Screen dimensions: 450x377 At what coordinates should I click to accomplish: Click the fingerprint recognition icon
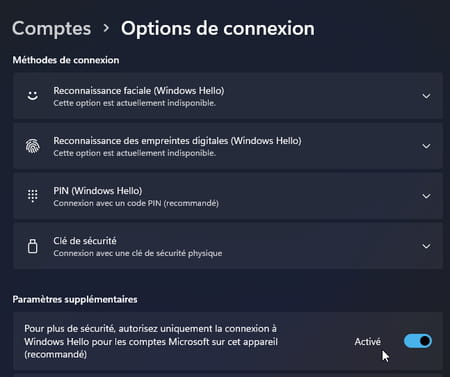coord(33,146)
